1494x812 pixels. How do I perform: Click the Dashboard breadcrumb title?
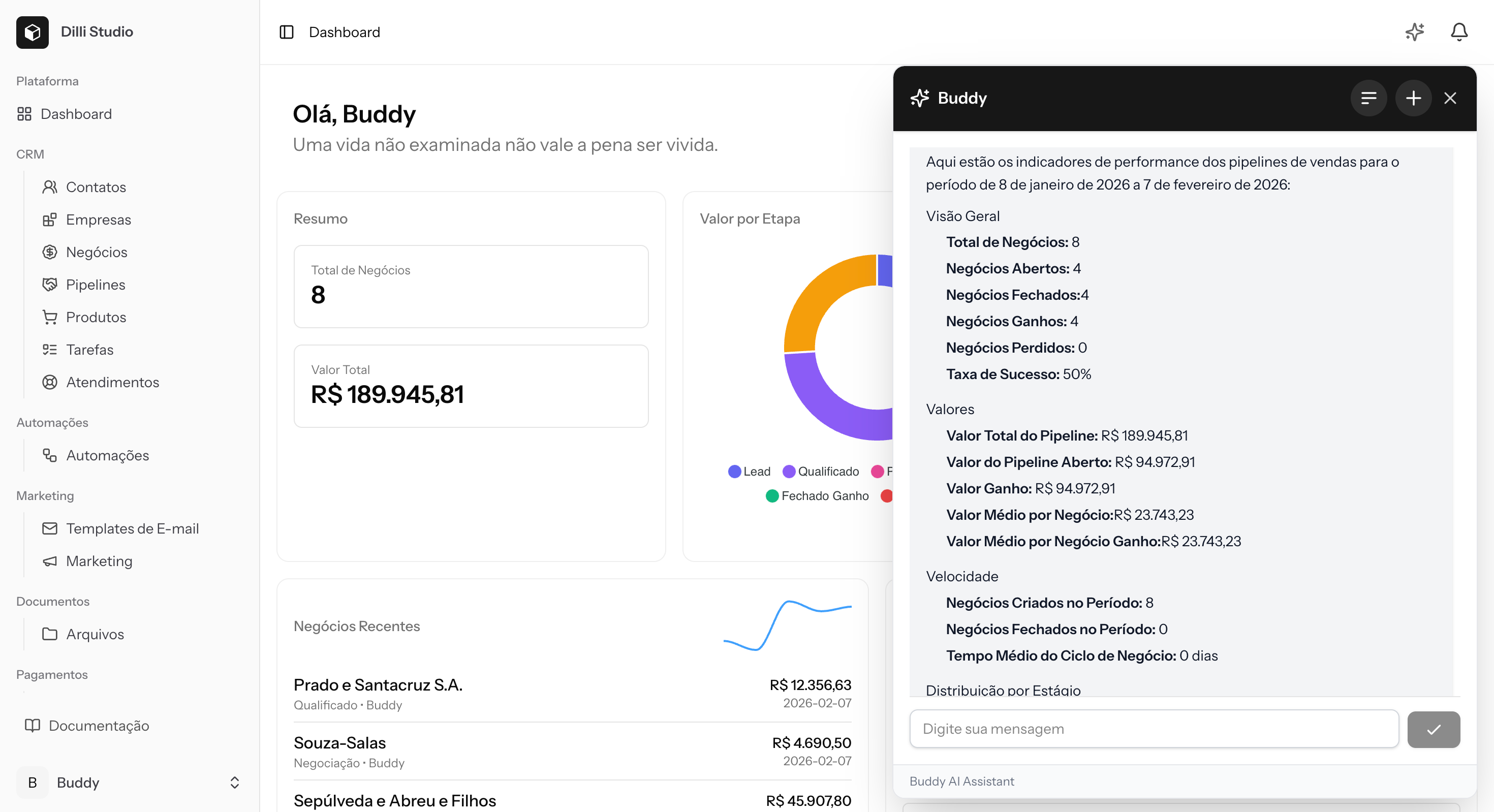point(345,32)
